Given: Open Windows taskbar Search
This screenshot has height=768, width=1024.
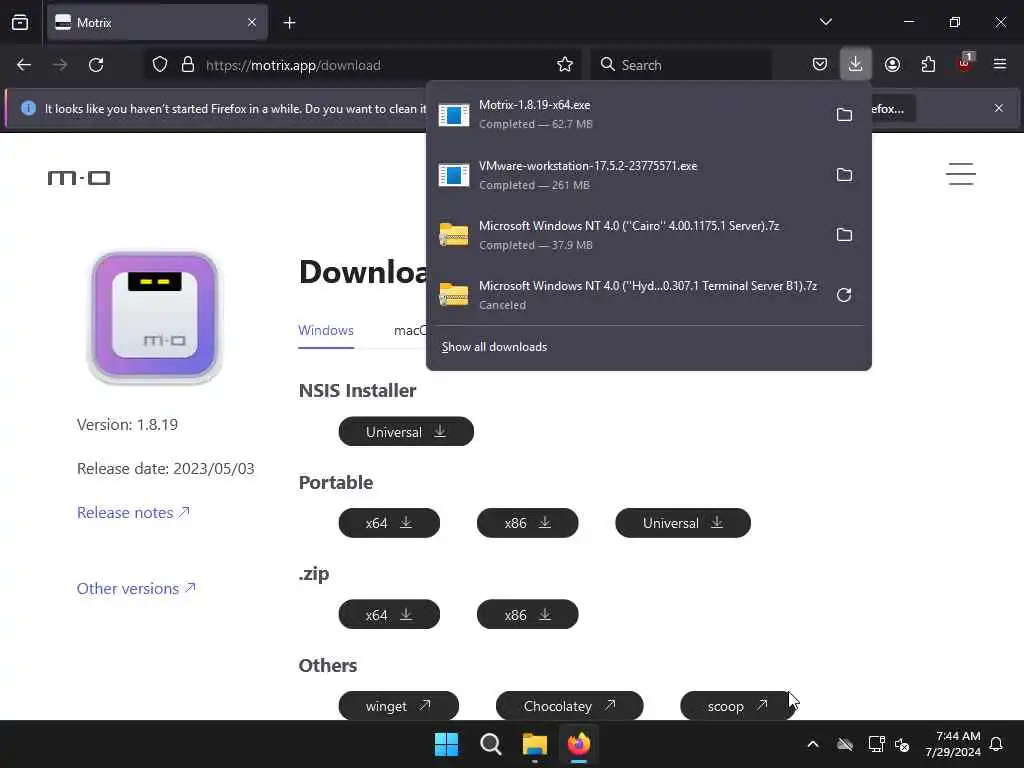Looking at the screenshot, I should (490, 744).
